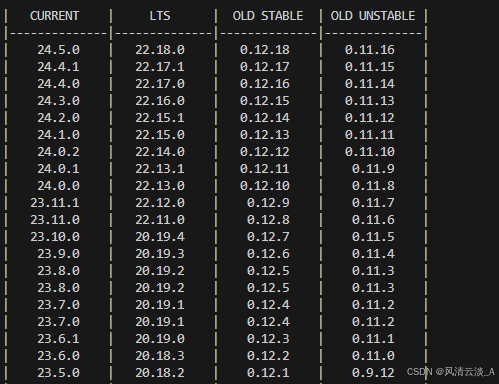Click old unstable version 0.11.11
Image resolution: width=499 pixels, height=384 pixels.
click(370, 135)
